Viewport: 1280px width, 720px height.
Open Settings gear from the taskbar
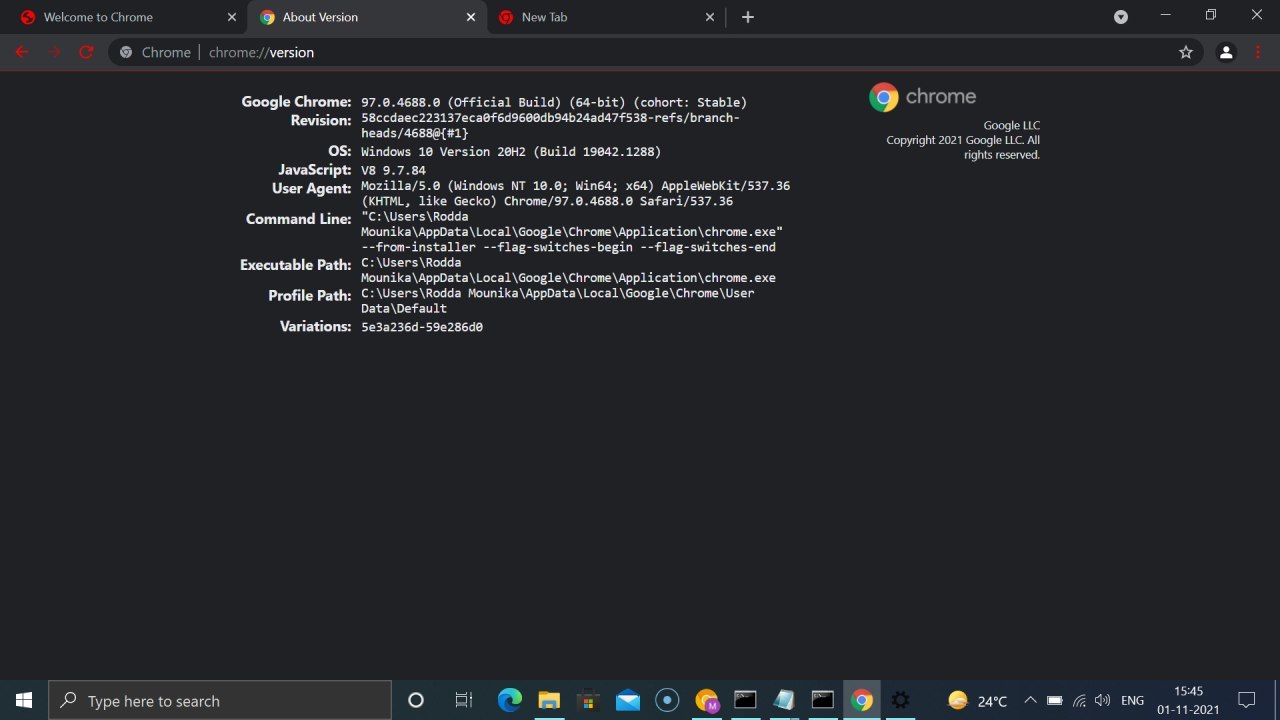click(901, 700)
